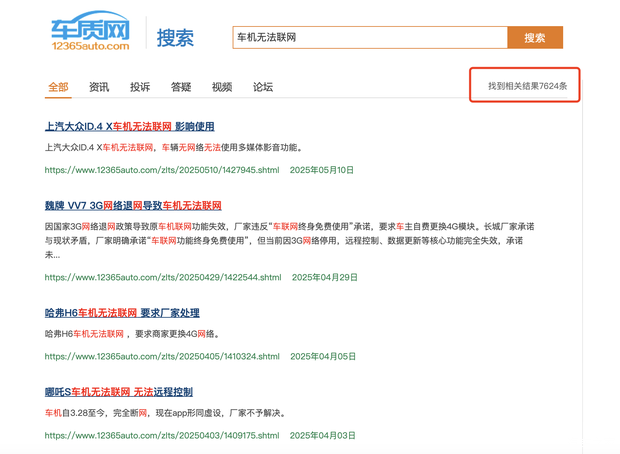Click the 车质网 12365auto.com logo
This screenshot has height=454, width=620.
coord(91,31)
